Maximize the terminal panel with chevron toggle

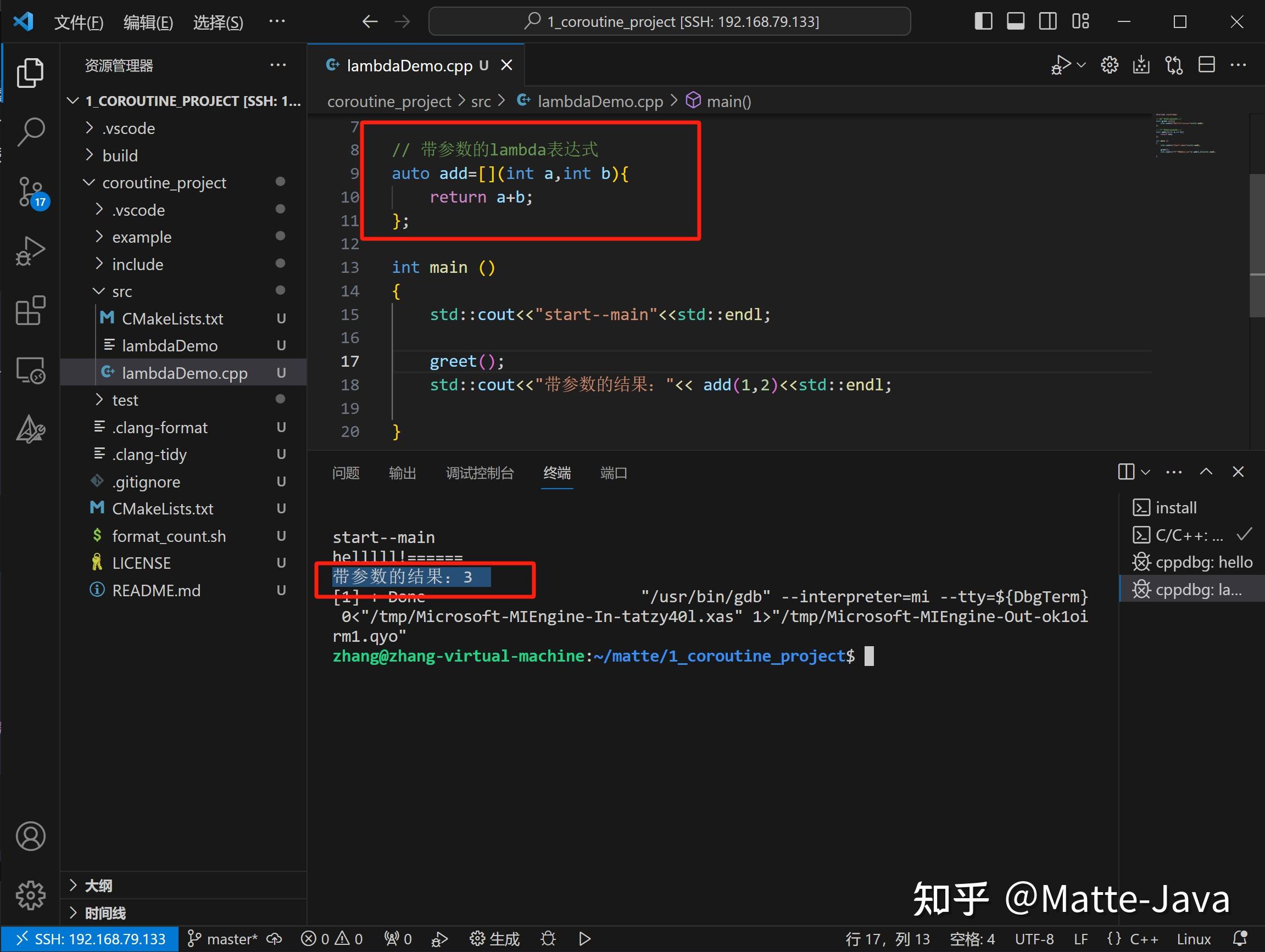point(1206,472)
